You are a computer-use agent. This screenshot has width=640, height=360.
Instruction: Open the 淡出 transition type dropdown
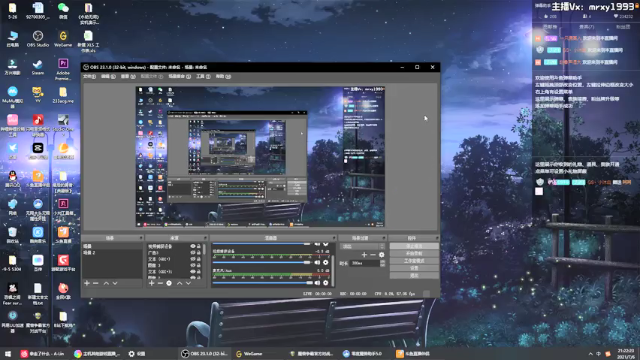click(x=362, y=247)
